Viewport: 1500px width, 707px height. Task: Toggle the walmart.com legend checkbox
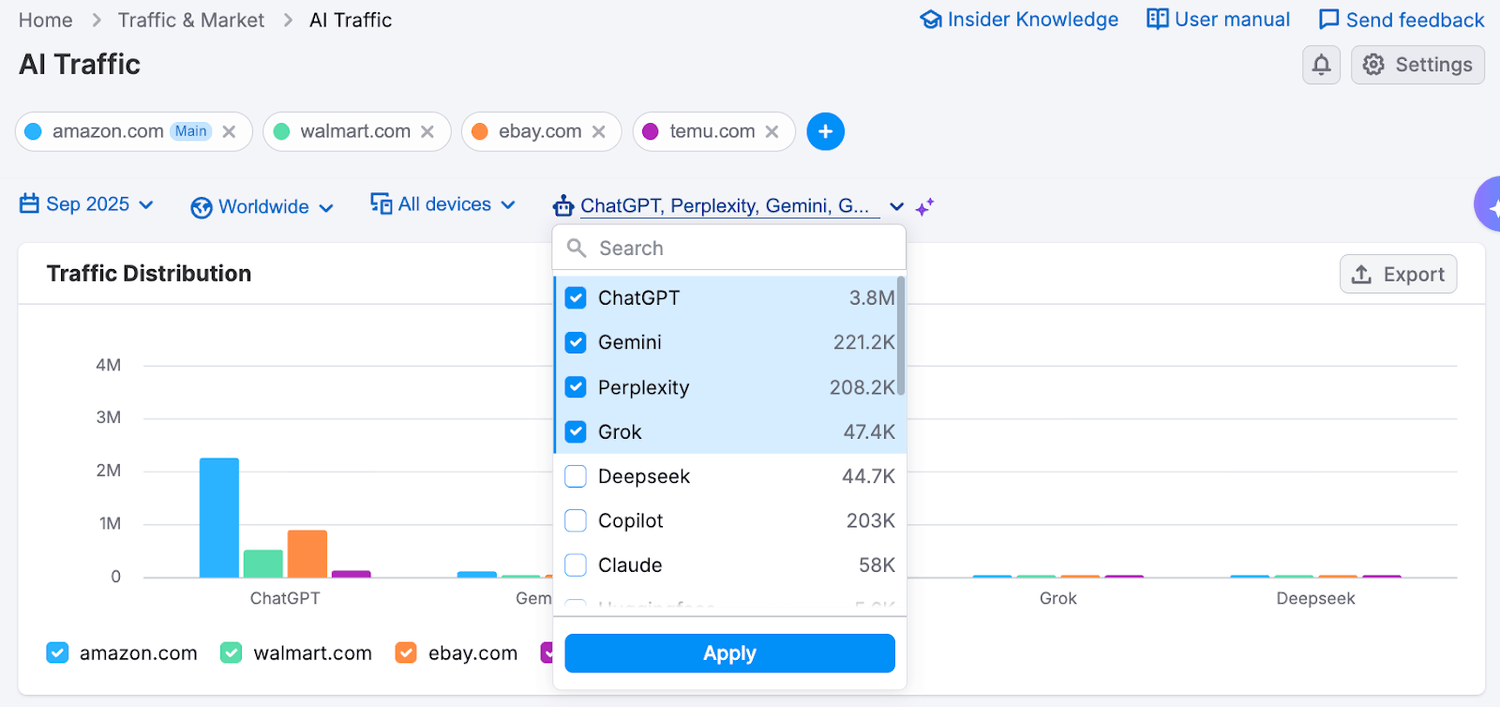(x=230, y=652)
